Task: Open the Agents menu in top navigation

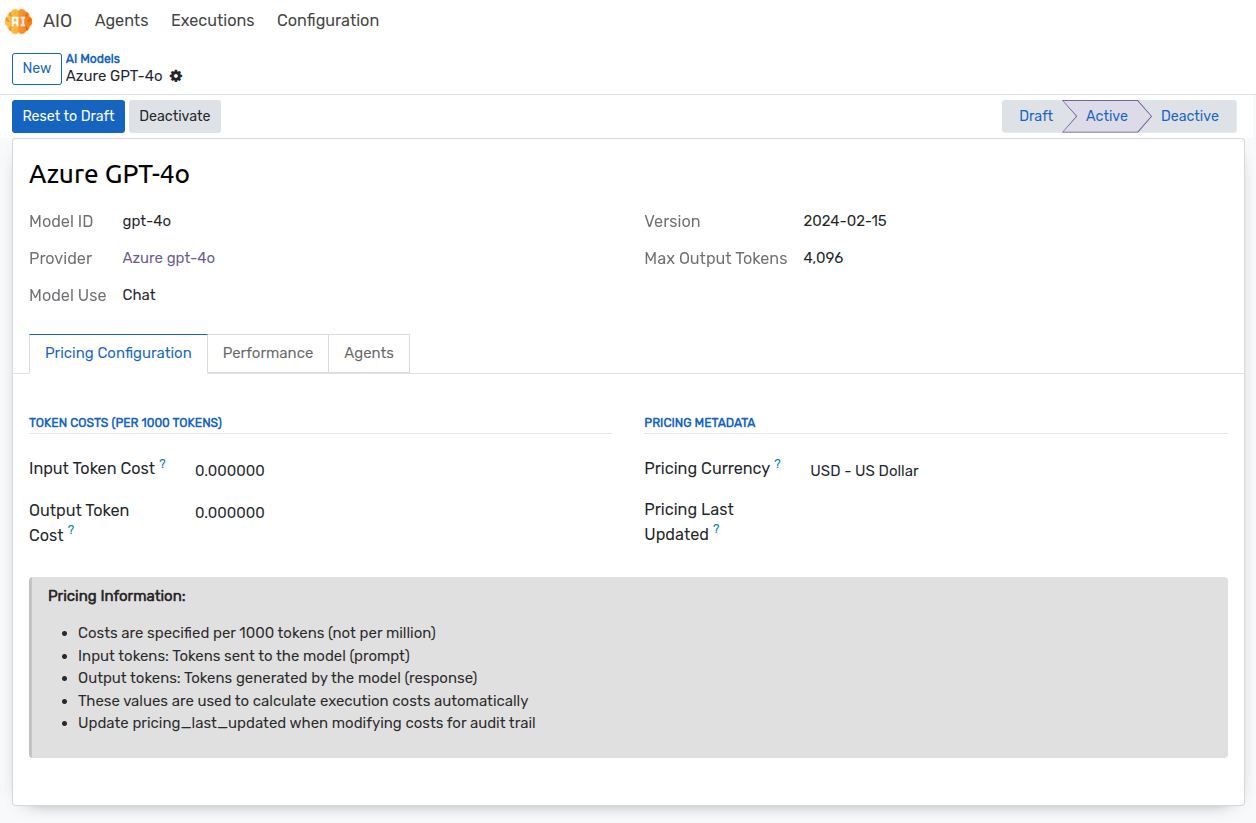Action: click(122, 20)
